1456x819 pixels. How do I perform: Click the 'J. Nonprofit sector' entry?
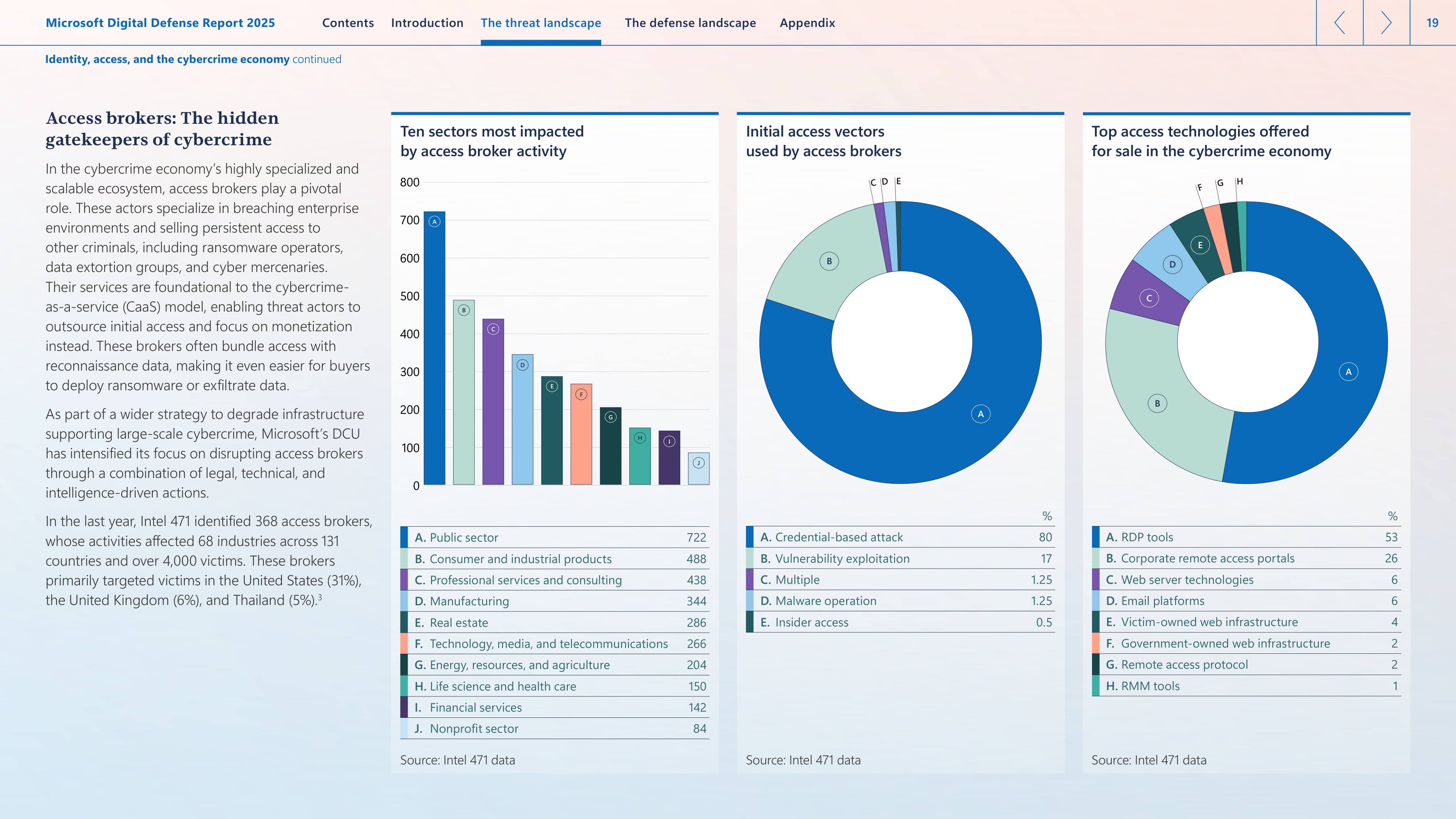tap(554, 729)
